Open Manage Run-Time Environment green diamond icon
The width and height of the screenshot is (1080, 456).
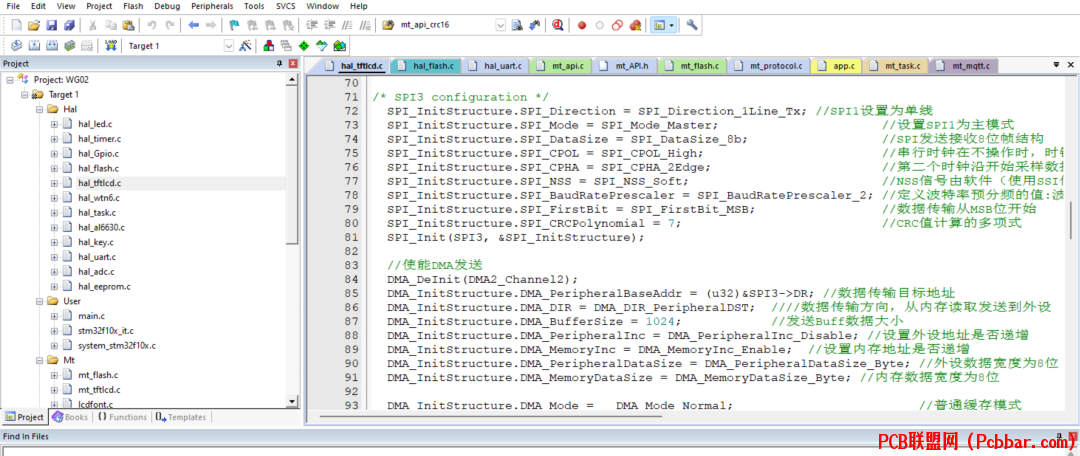(304, 46)
